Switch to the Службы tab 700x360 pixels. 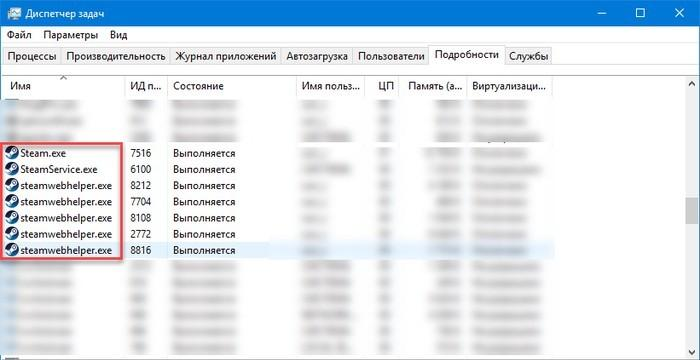pos(529,56)
